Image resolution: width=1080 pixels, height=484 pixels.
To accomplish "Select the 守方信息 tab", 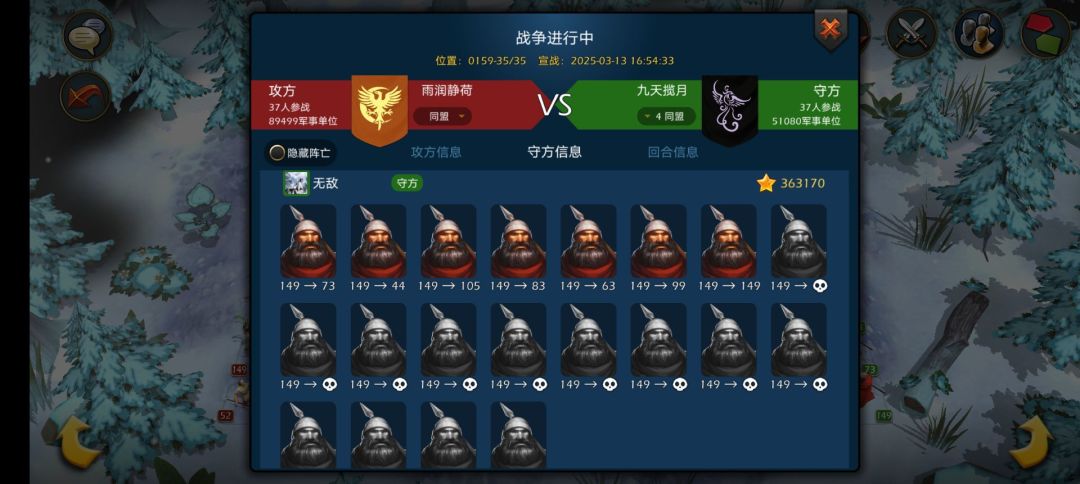I will 554,152.
